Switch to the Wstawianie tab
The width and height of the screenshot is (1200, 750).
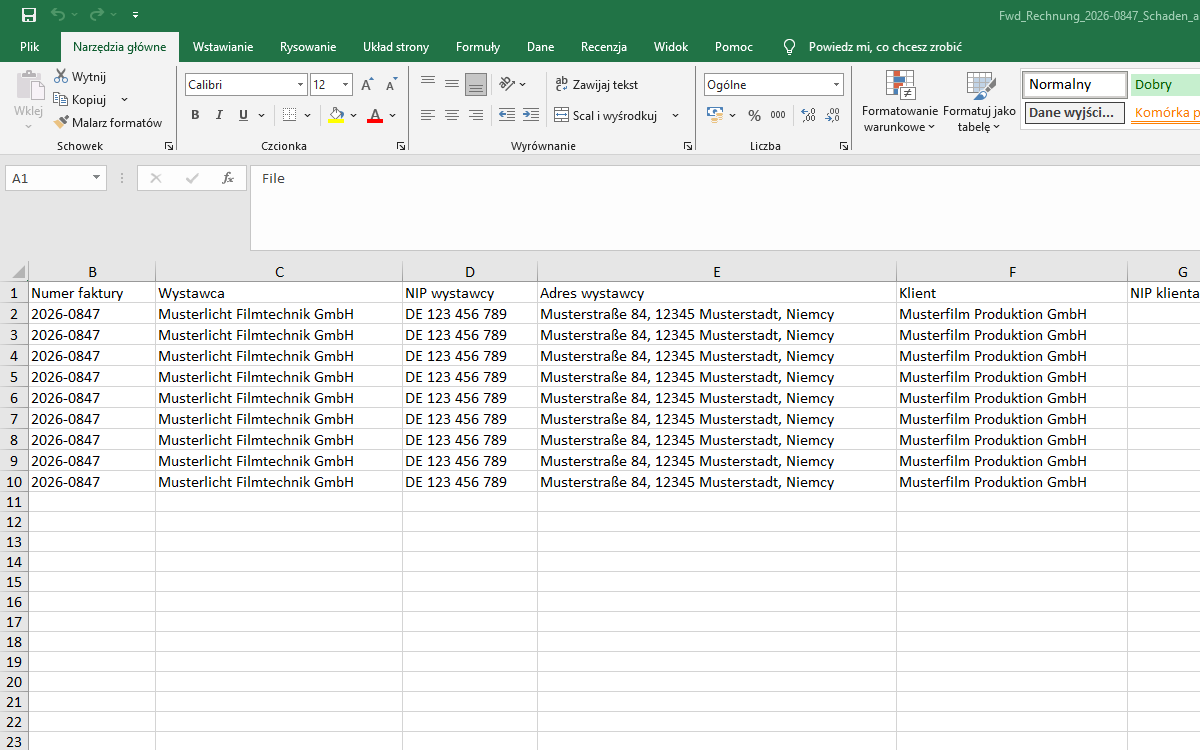[223, 47]
